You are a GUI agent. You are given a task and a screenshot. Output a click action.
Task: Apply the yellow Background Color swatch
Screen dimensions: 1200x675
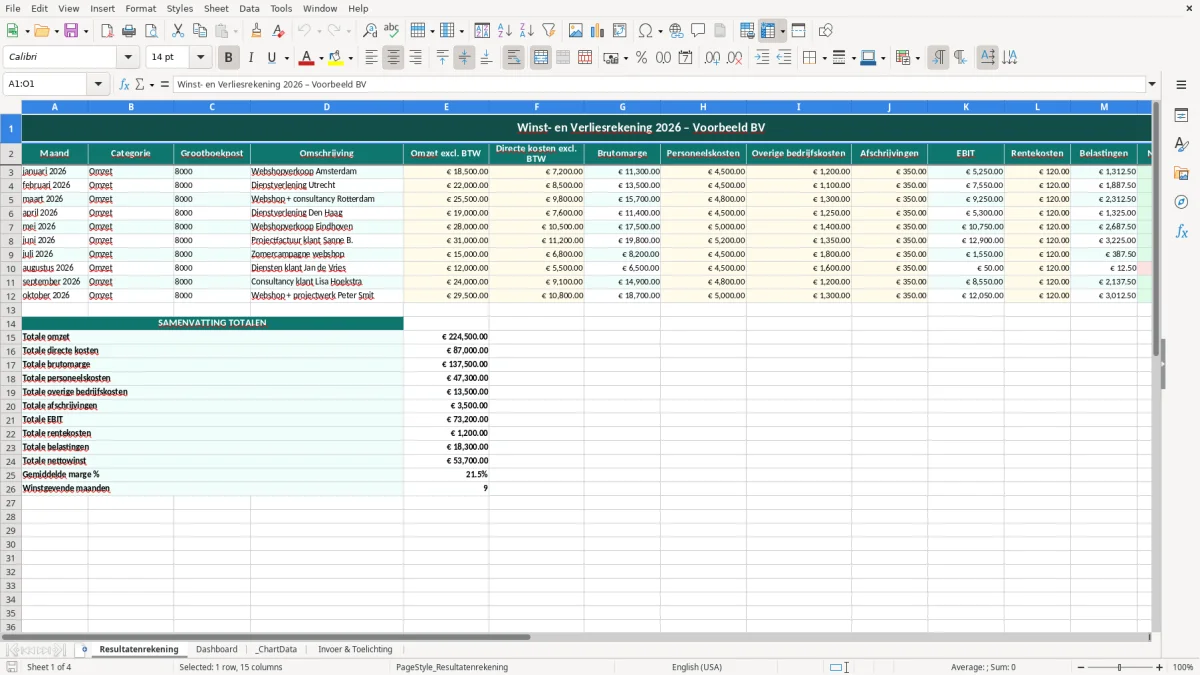pos(336,58)
